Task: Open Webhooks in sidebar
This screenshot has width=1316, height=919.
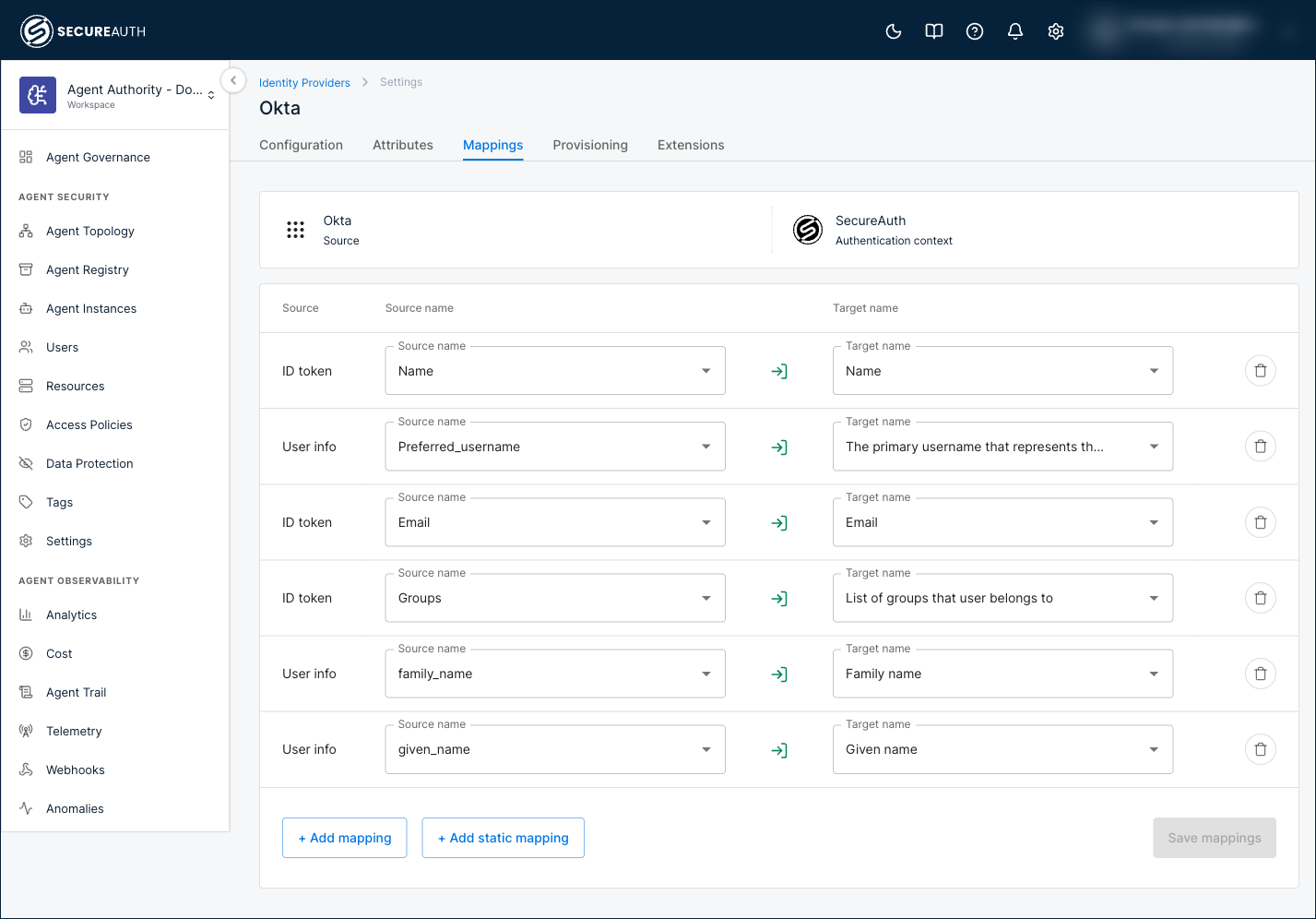Action: (114, 770)
